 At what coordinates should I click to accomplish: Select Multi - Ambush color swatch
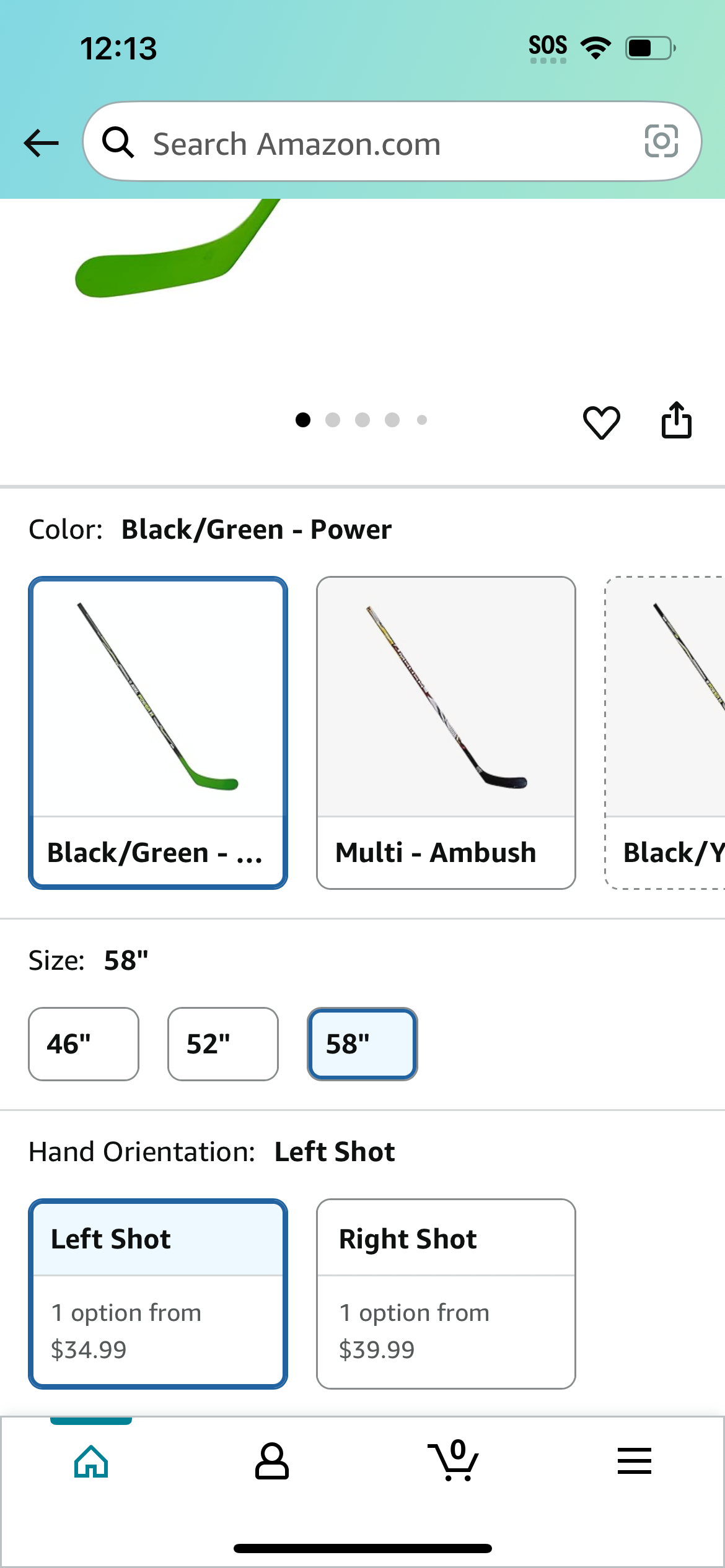446,733
